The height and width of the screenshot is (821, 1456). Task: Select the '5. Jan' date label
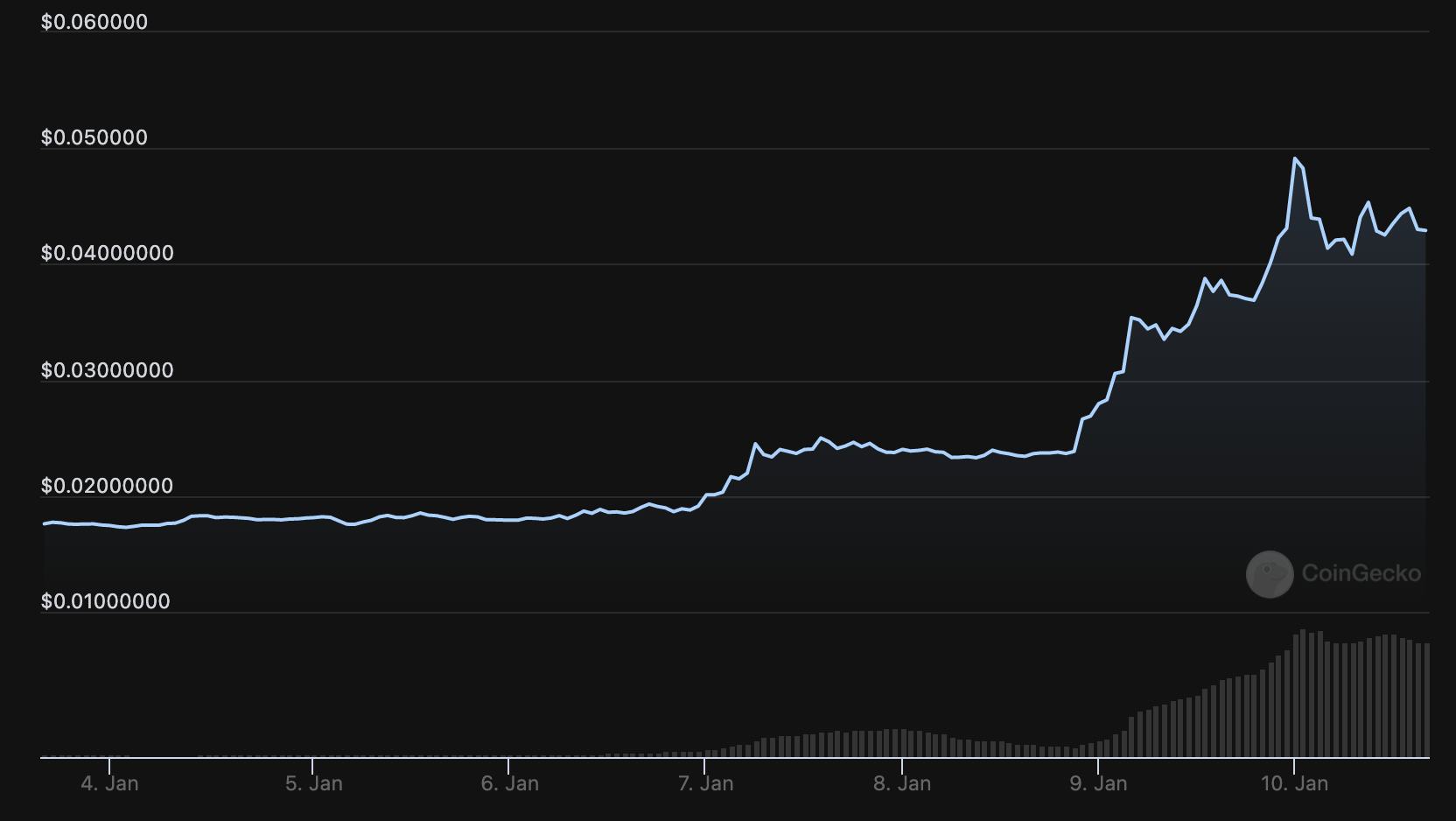coord(313,783)
